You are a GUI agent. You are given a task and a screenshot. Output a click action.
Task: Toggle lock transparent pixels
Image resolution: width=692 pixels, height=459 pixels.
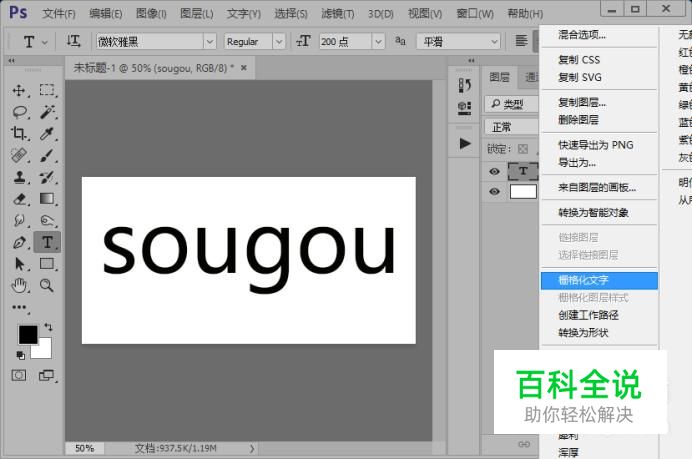(523, 149)
